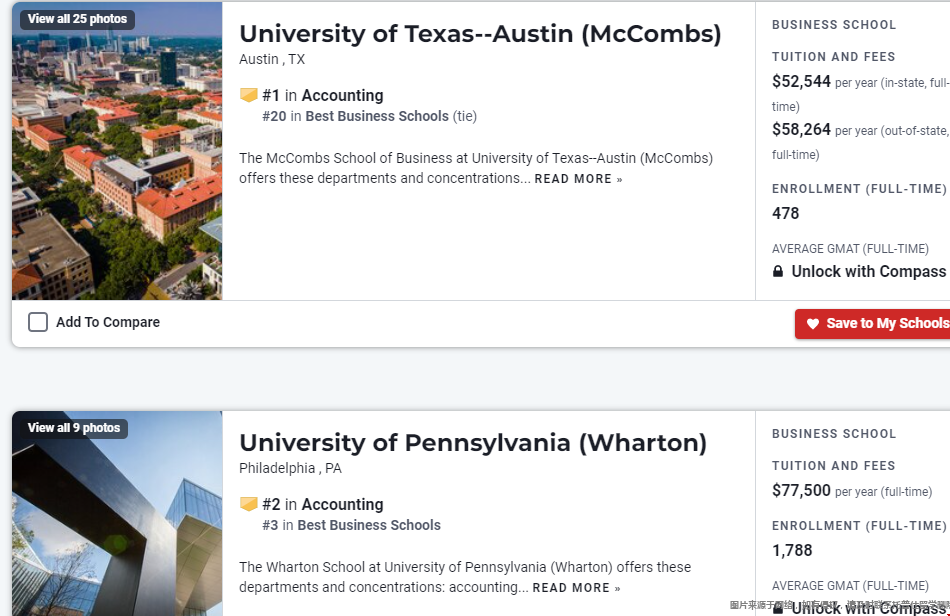This screenshot has height=616, width=950.
Task: Click Unlock with Compass for McCombs GMAT
Action: 868,272
